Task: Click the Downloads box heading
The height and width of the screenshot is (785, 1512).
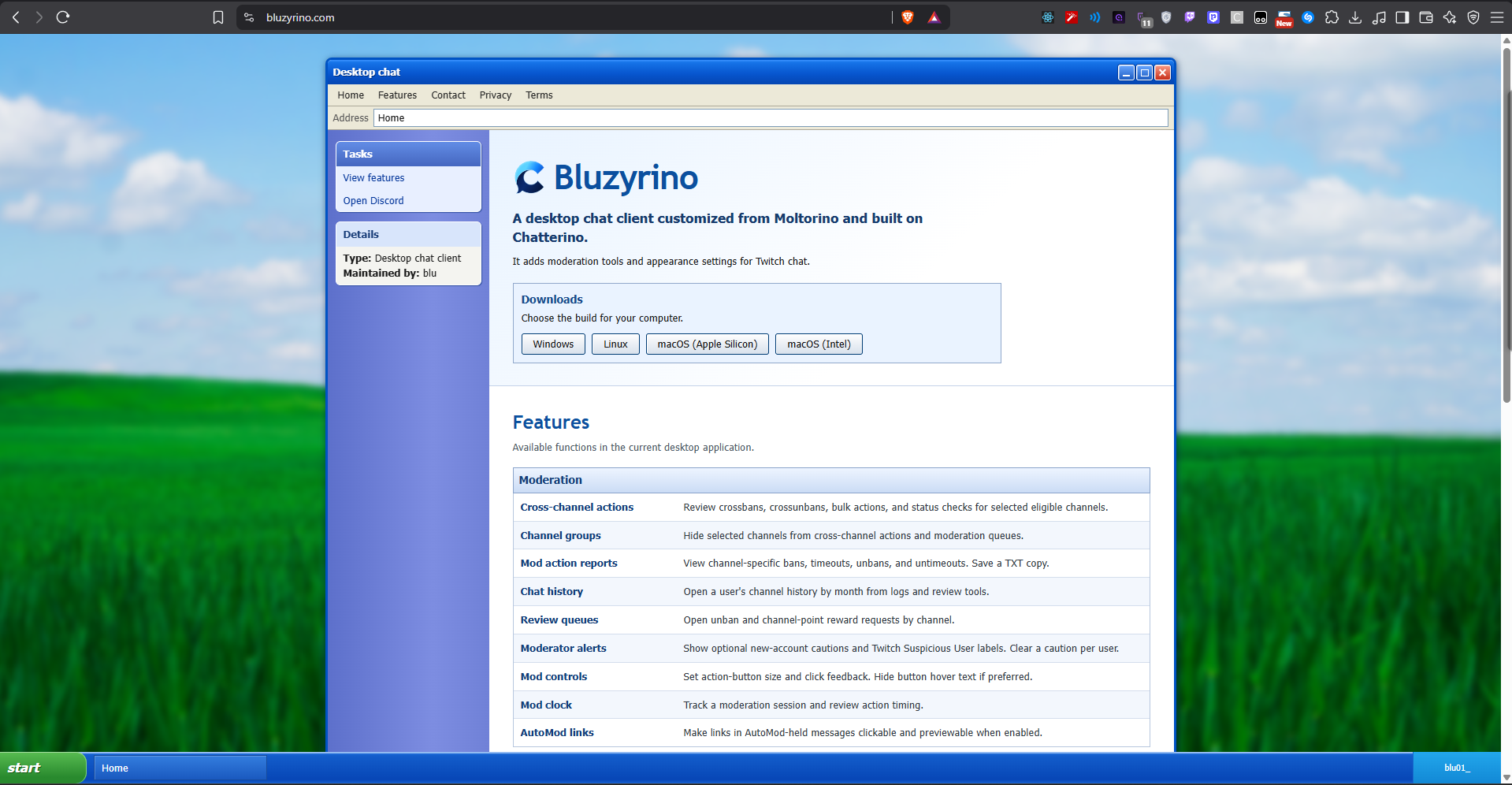Action: pos(552,299)
